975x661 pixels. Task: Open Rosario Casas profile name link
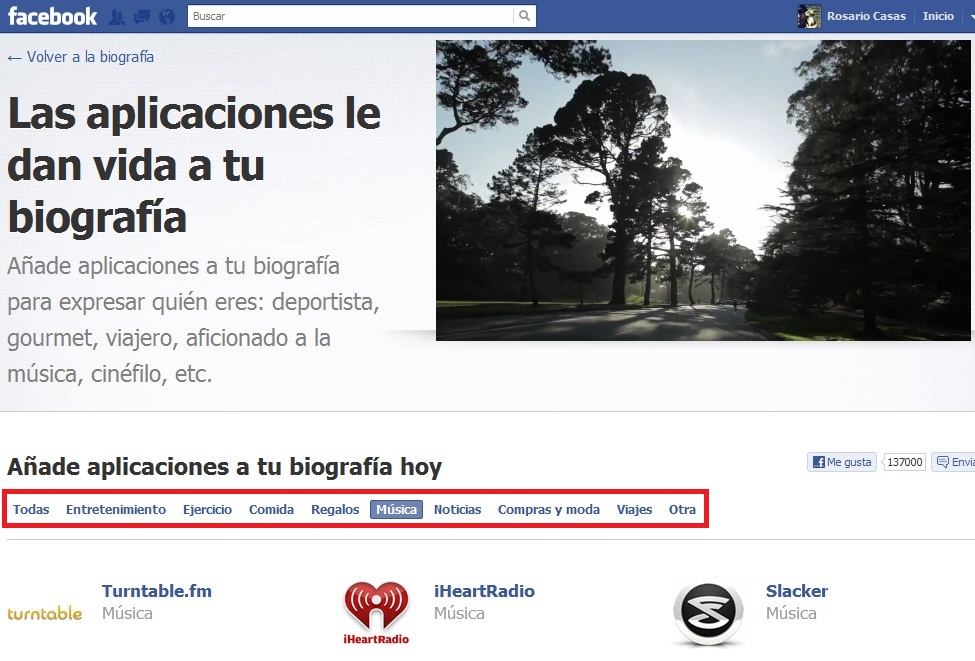[x=866, y=16]
